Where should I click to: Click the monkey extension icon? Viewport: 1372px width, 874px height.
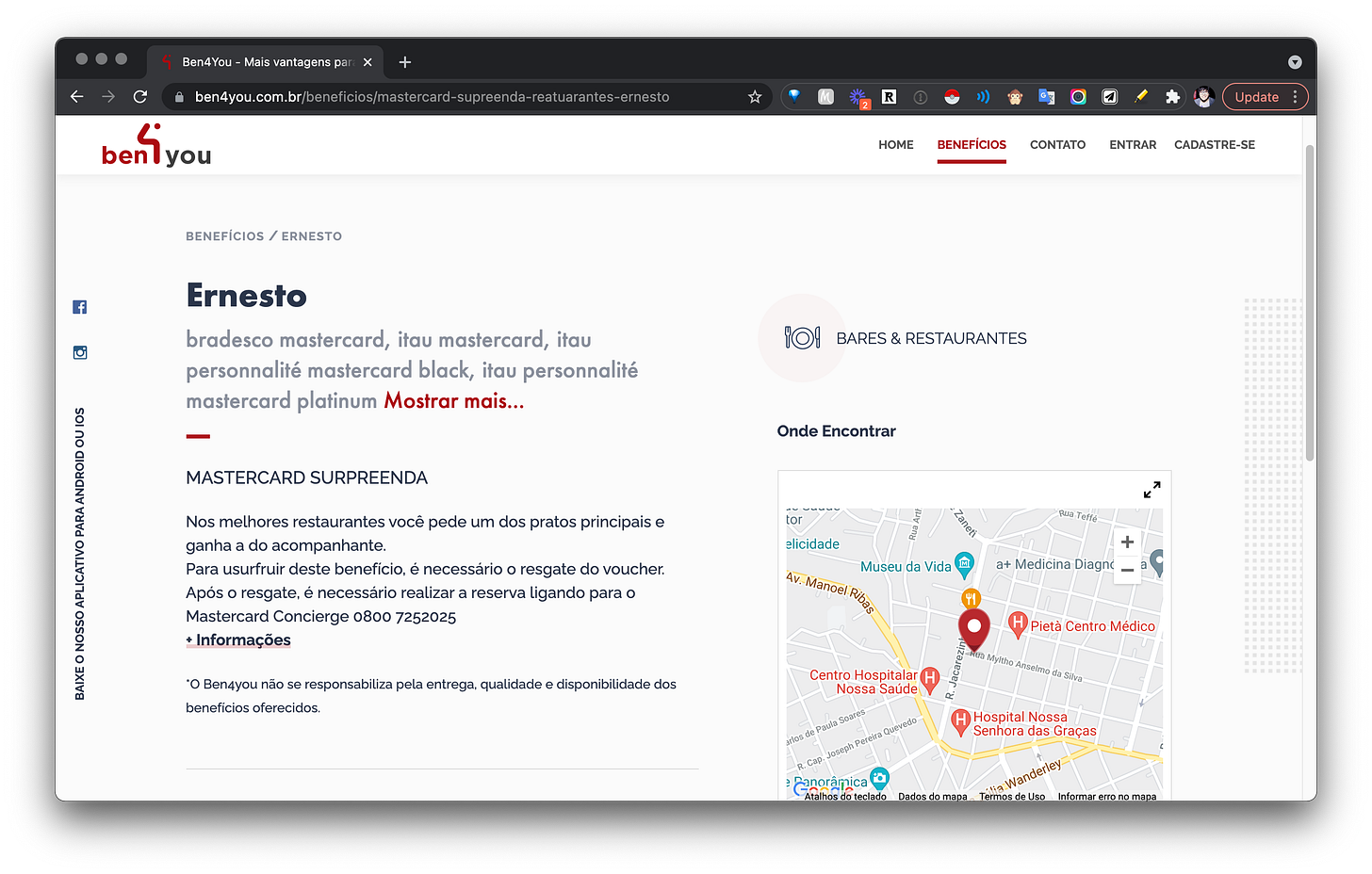[1015, 96]
